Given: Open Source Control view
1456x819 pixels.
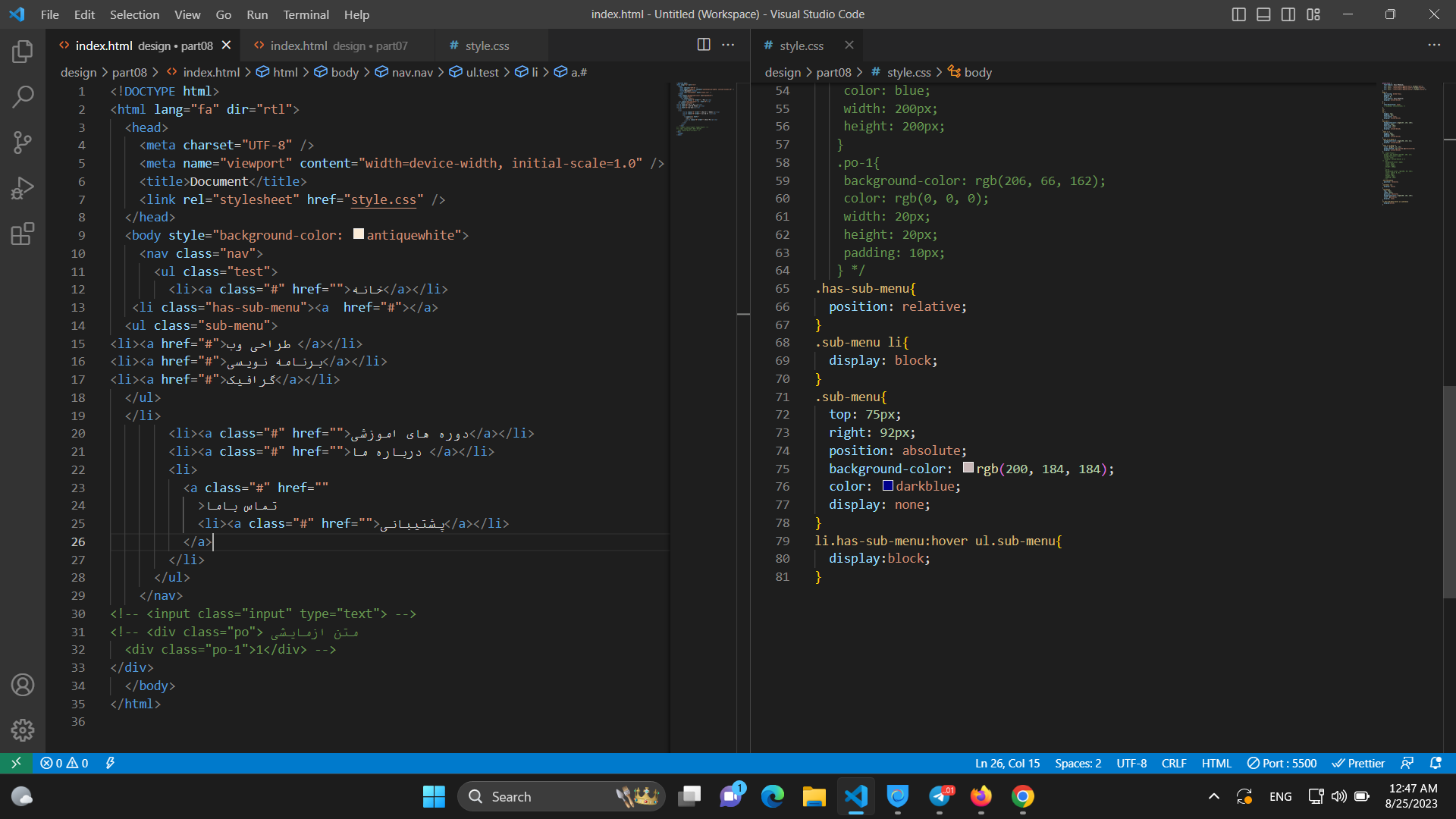Looking at the screenshot, I should point(23,143).
